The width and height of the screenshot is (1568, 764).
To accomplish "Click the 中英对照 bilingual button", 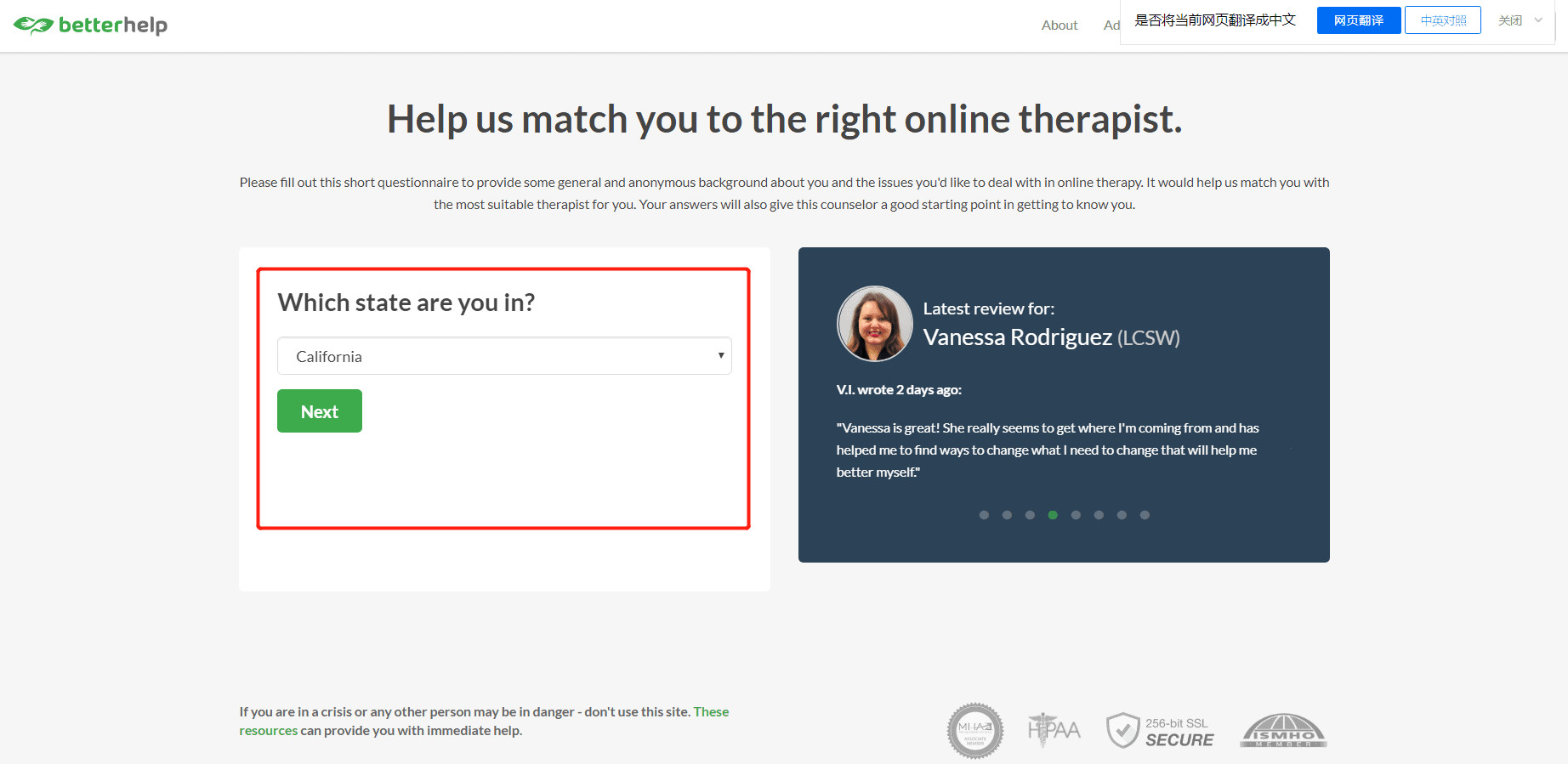I will tap(1443, 20).
